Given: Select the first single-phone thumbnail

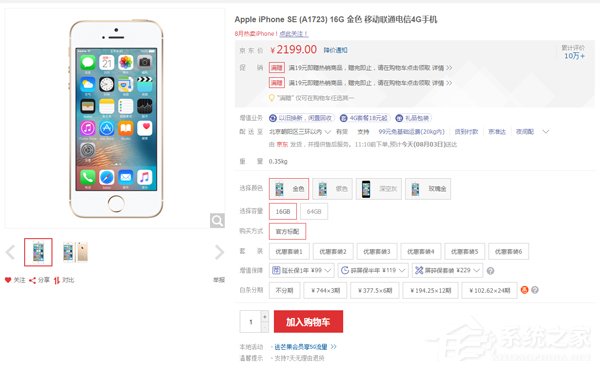Looking at the screenshot, I should (x=38, y=252).
